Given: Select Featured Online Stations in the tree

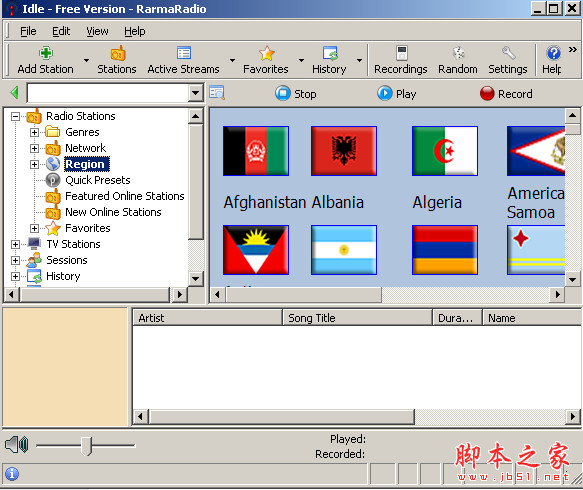Looking at the screenshot, I should click(125, 196).
